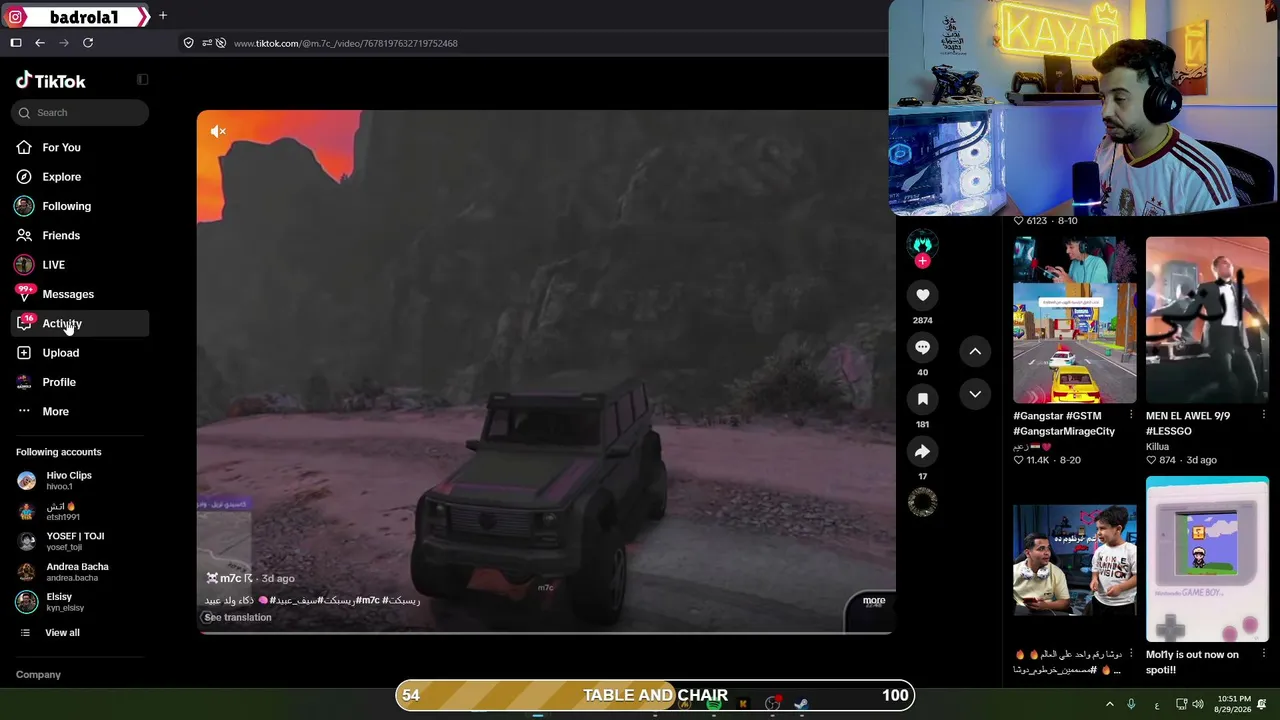
Task: Open the Friends page
Action: (x=80, y=235)
